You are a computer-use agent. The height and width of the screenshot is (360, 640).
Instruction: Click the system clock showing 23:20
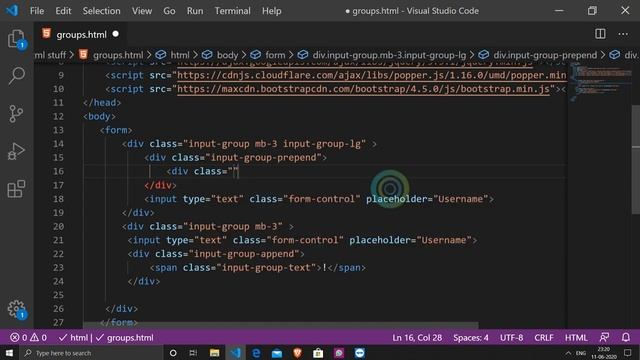[x=603, y=353]
